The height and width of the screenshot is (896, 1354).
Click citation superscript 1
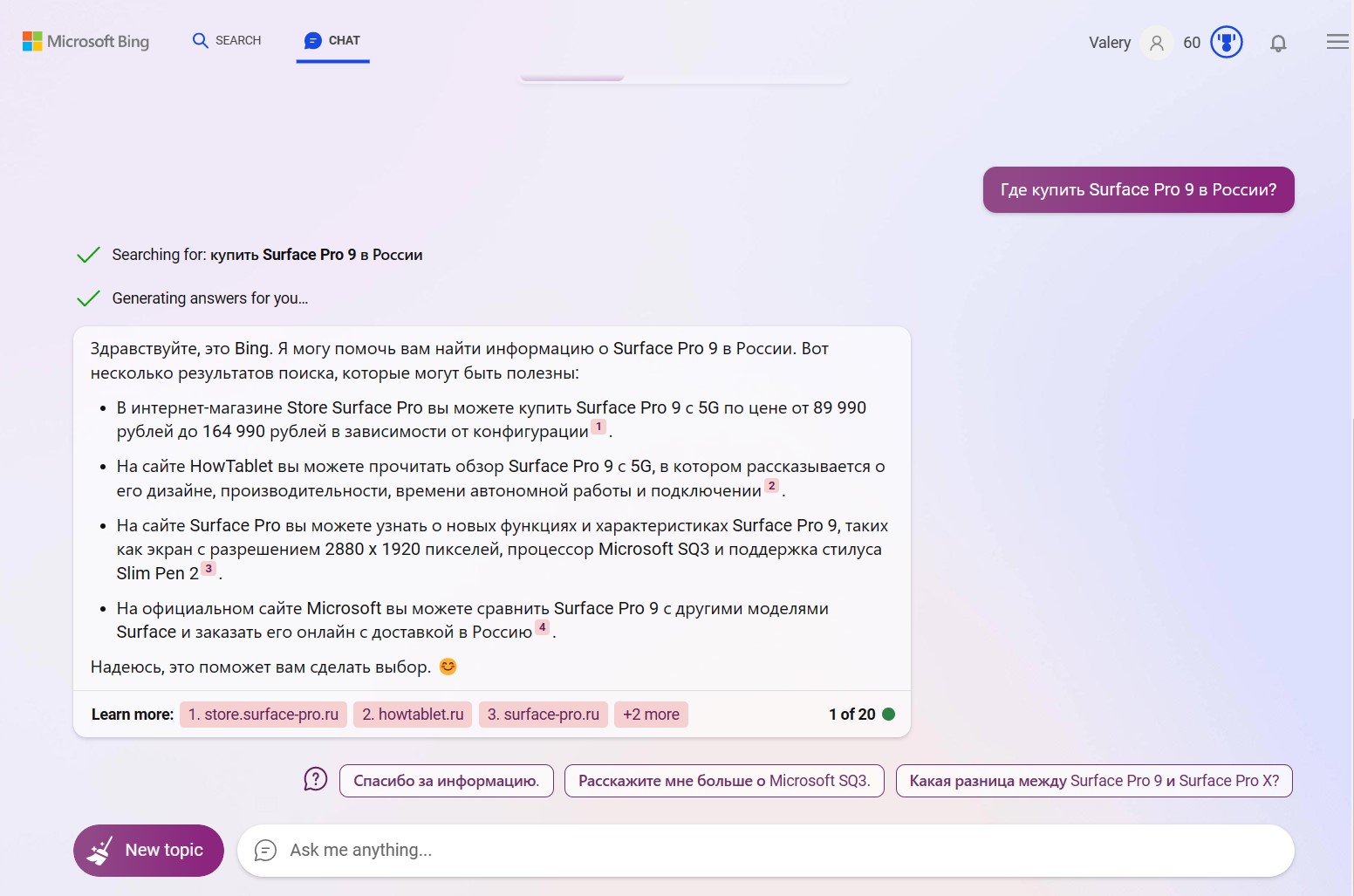pos(598,427)
